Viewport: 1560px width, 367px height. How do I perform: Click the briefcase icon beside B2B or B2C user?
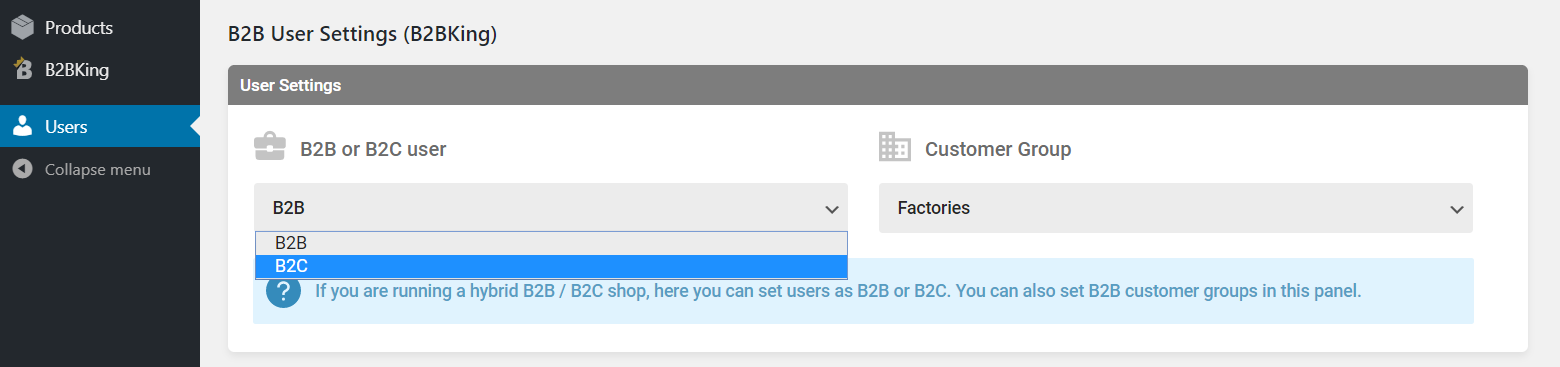270,148
